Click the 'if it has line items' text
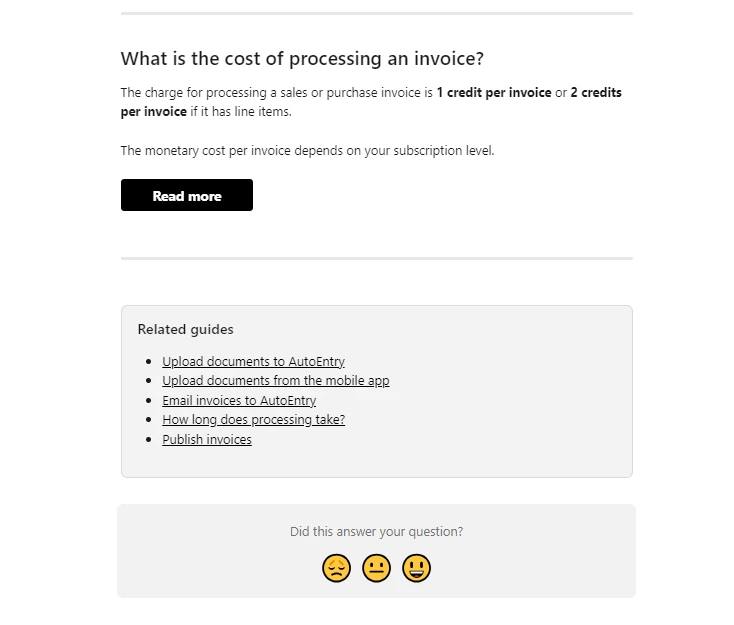This screenshot has height=625, width=734. (x=241, y=111)
